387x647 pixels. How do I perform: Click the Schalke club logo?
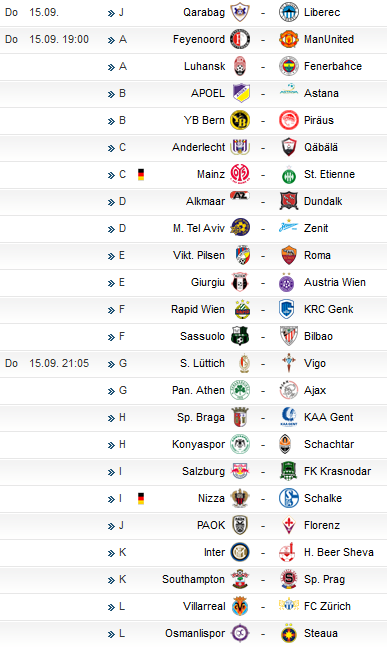(x=288, y=498)
